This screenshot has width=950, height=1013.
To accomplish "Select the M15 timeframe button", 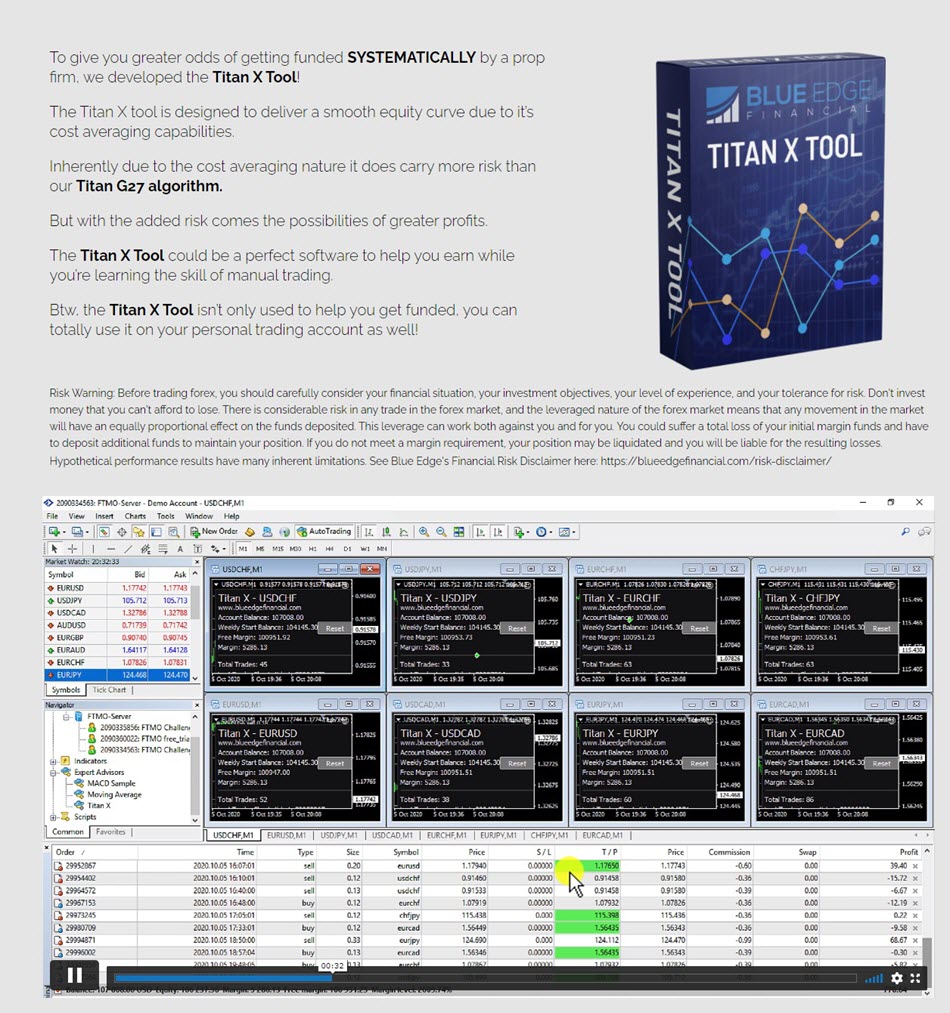I will point(277,548).
